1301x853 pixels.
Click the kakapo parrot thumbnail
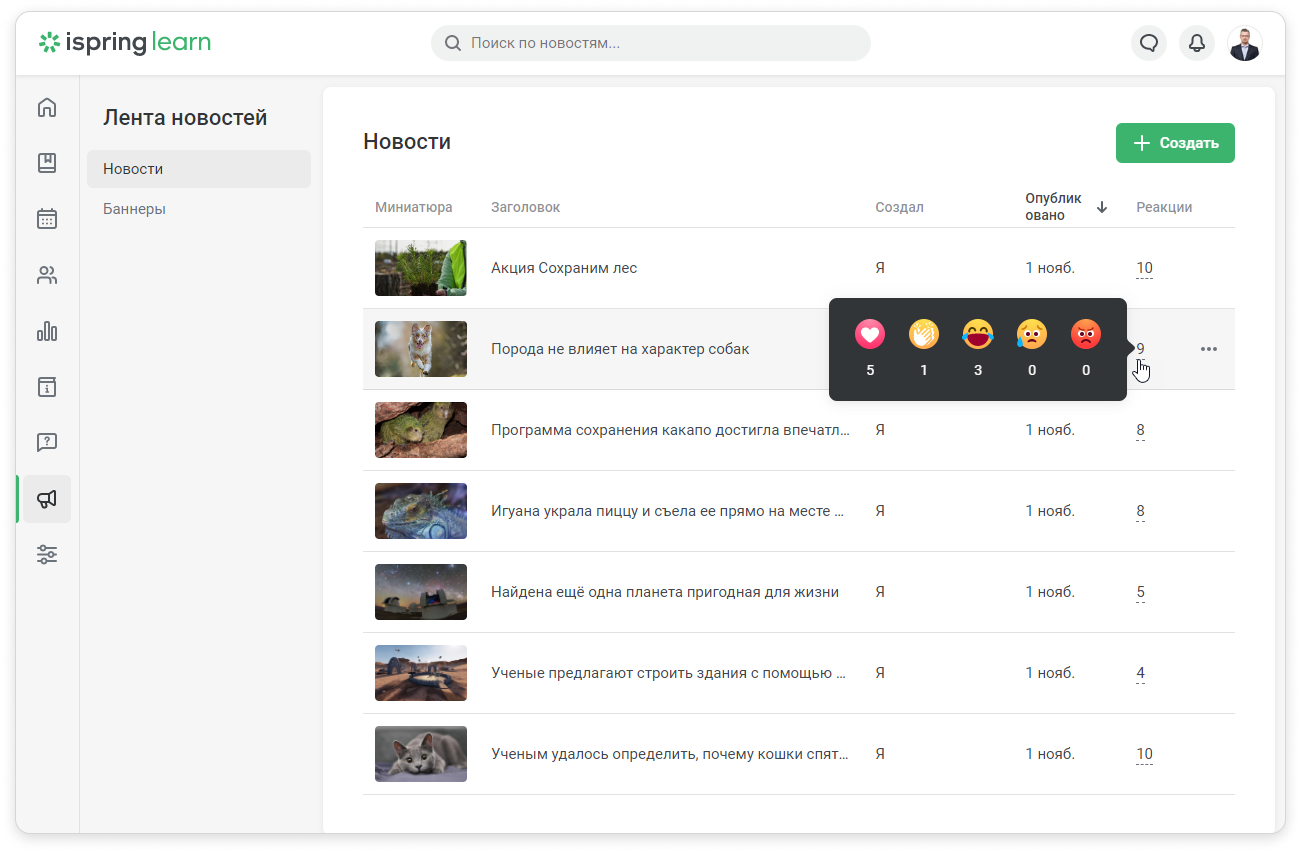[x=421, y=430]
